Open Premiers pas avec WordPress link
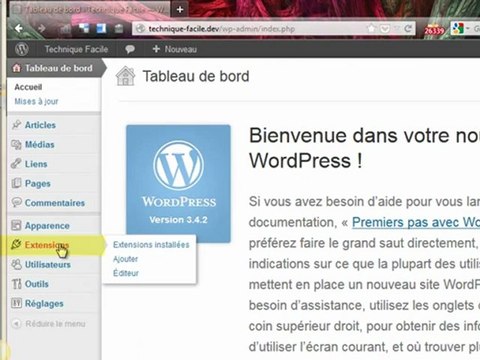This screenshot has height=360, width=480. (x=416, y=222)
